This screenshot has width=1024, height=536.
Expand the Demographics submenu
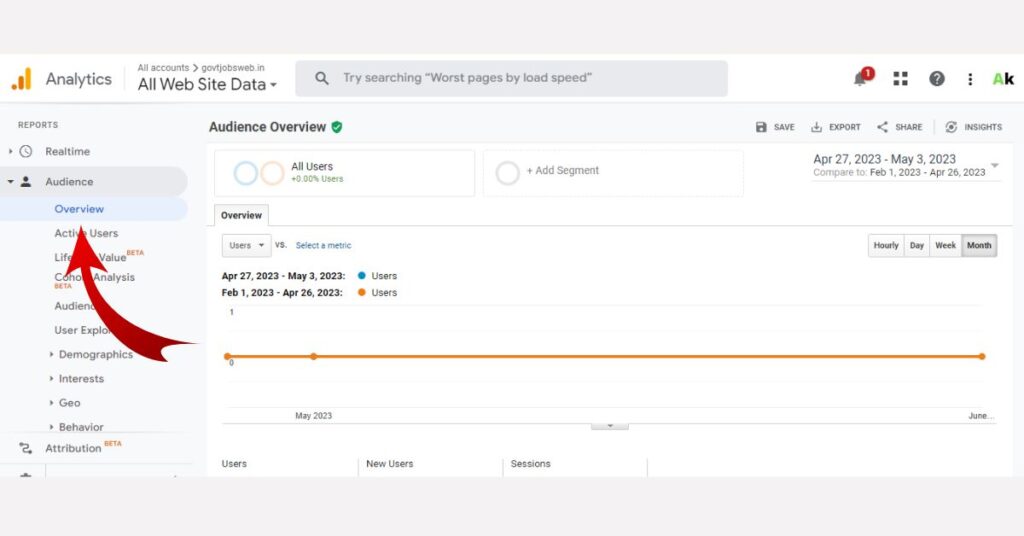(52, 355)
